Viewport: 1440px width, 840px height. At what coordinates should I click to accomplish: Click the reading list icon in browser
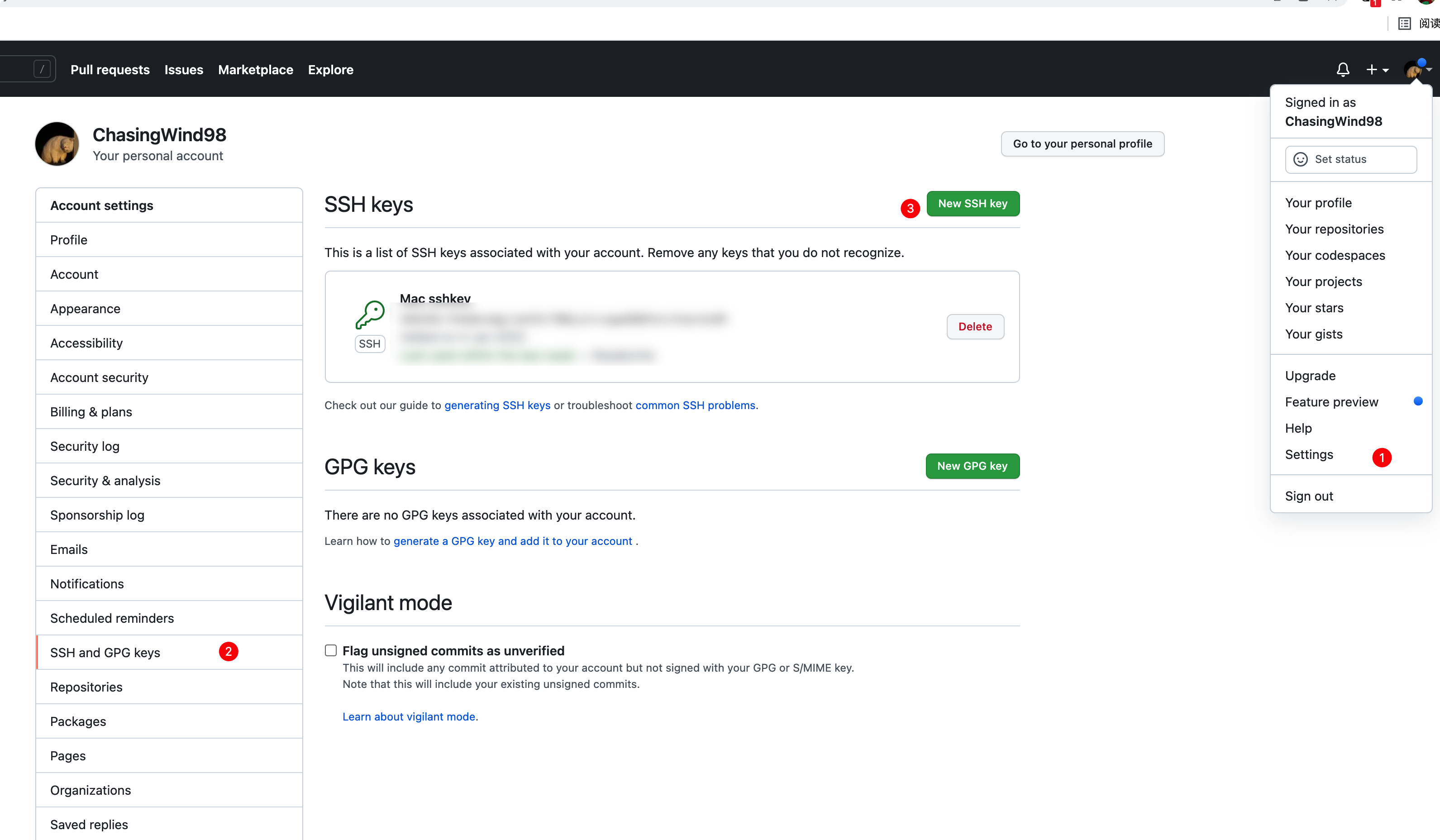coord(1404,24)
